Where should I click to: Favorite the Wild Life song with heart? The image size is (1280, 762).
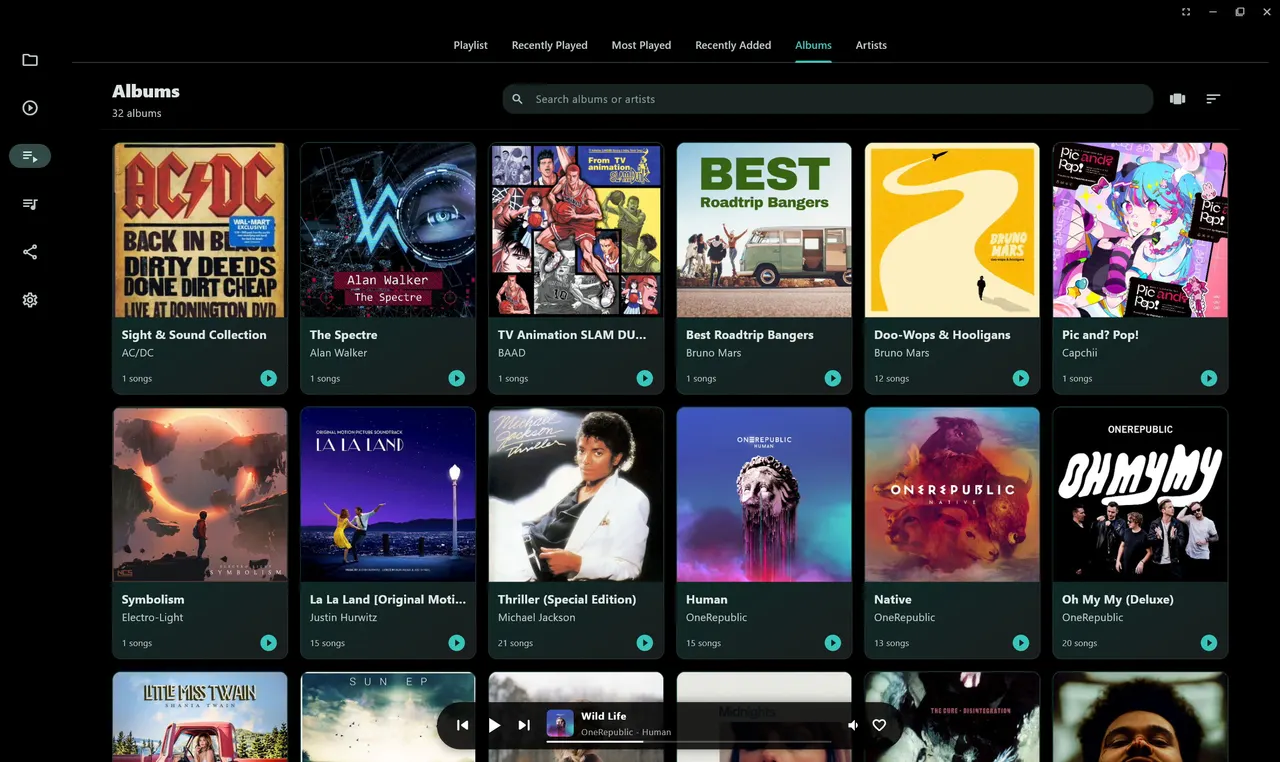click(x=879, y=725)
